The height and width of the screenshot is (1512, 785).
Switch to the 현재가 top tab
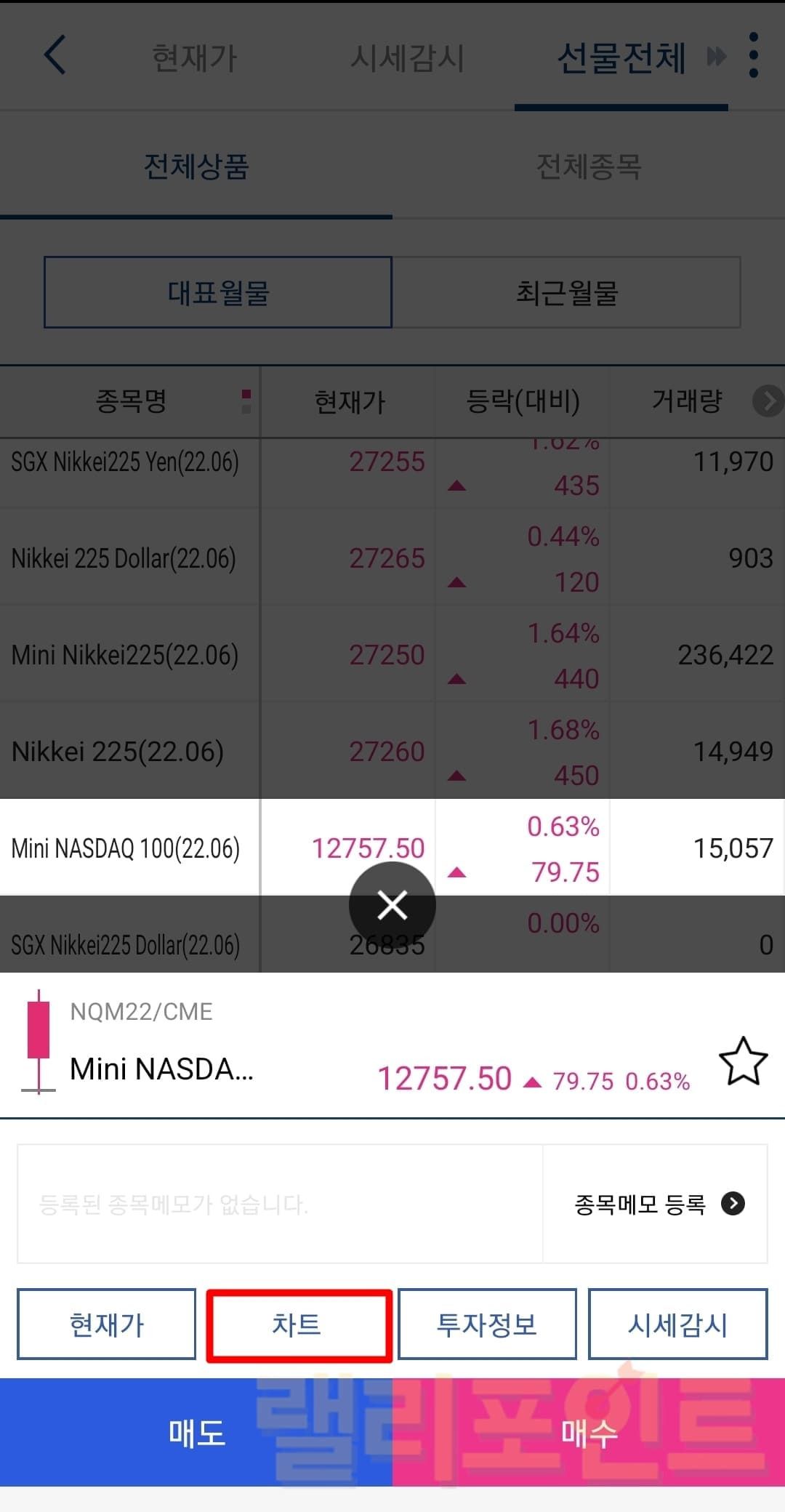click(195, 58)
